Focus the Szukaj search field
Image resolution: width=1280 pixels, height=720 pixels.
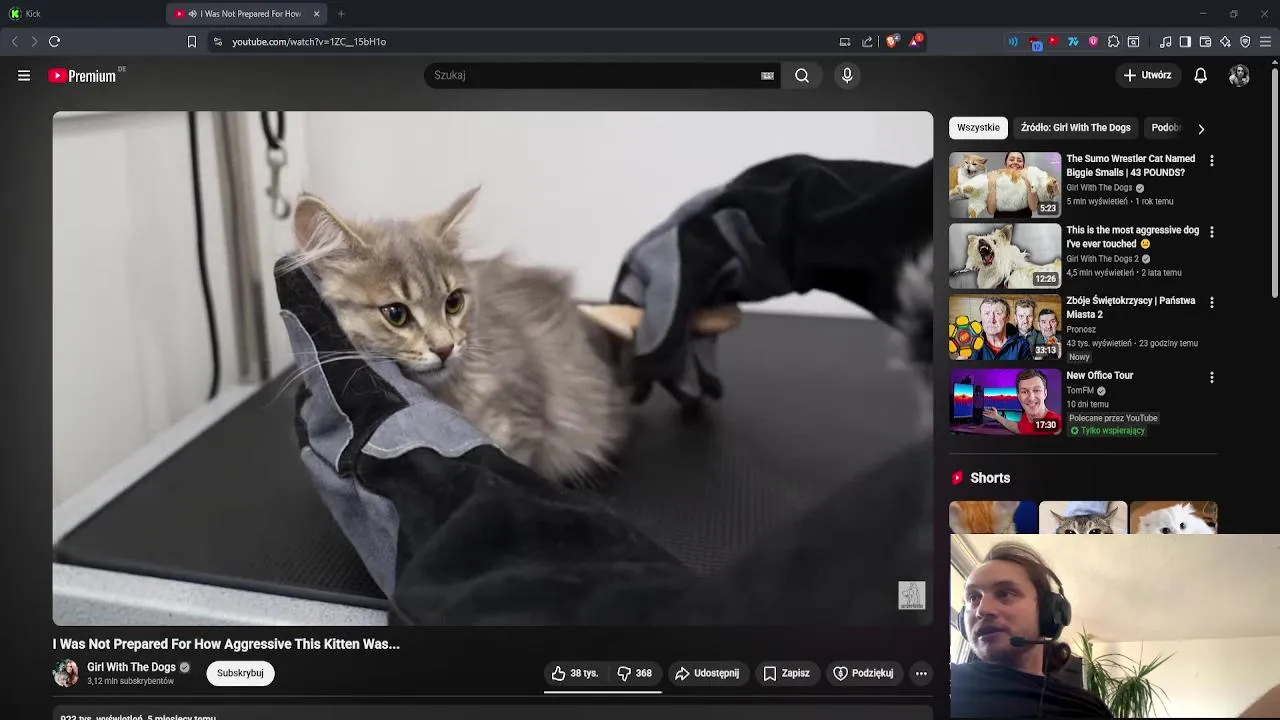[595, 75]
